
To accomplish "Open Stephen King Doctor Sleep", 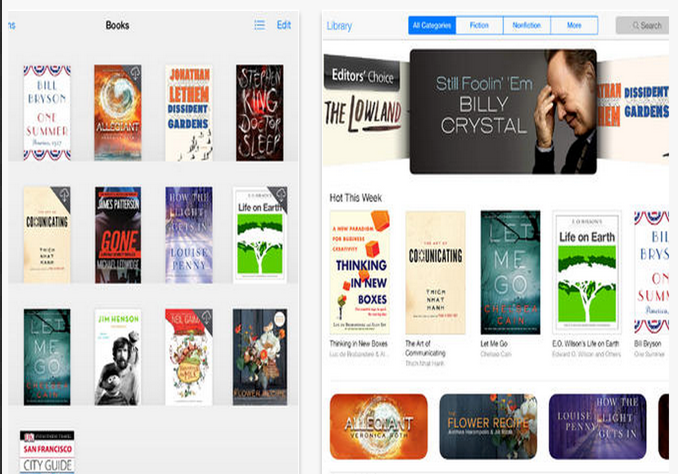I will point(259,113).
